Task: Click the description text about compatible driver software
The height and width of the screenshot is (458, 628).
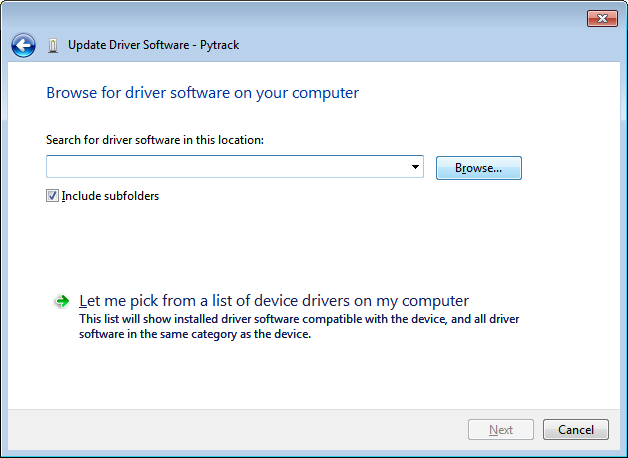Action: (298, 327)
